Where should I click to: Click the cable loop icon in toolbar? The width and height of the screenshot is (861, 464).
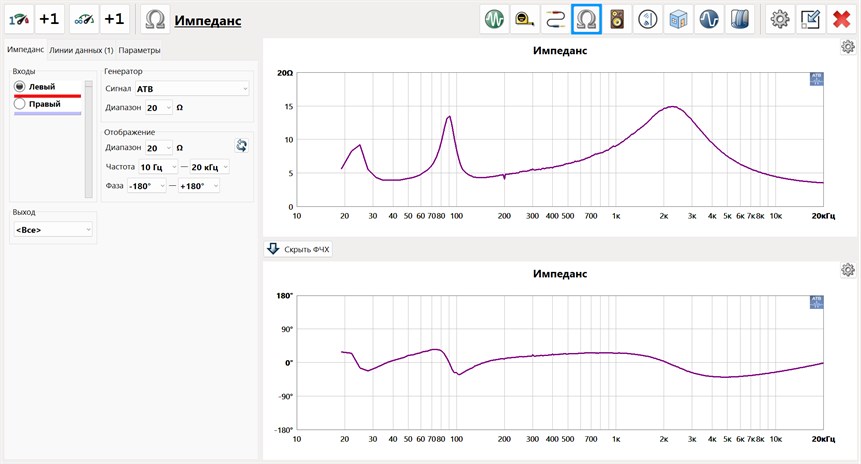(x=555, y=18)
